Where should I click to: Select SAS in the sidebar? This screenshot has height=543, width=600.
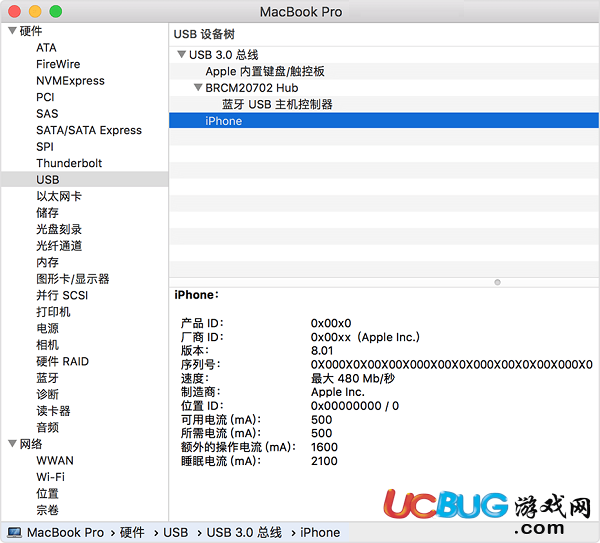tap(47, 113)
